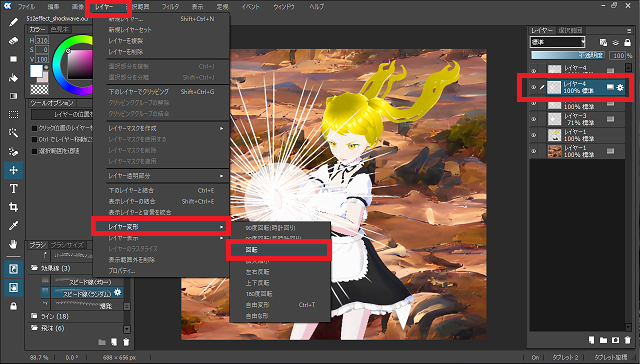Select the Eraser tool in left toolbar
640x364 pixels.
point(13,41)
